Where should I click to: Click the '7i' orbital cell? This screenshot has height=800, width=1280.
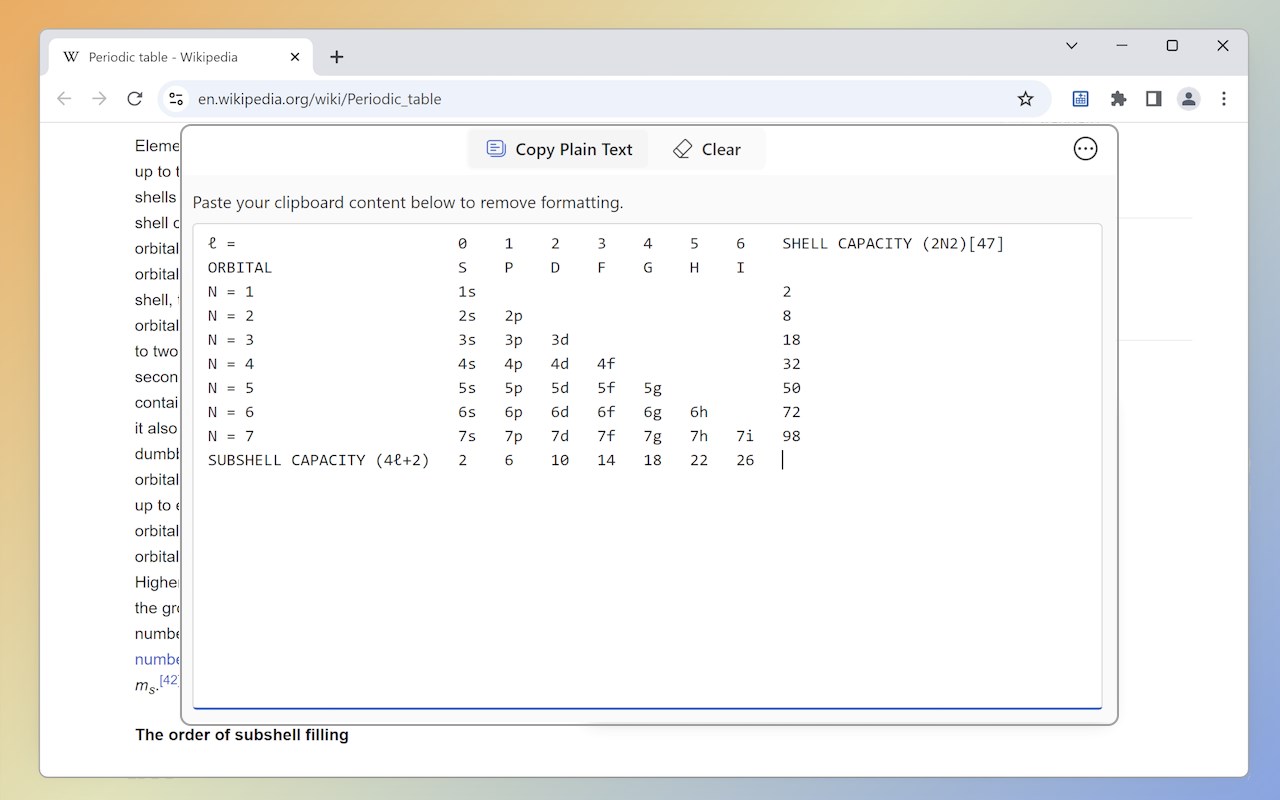[x=745, y=435]
